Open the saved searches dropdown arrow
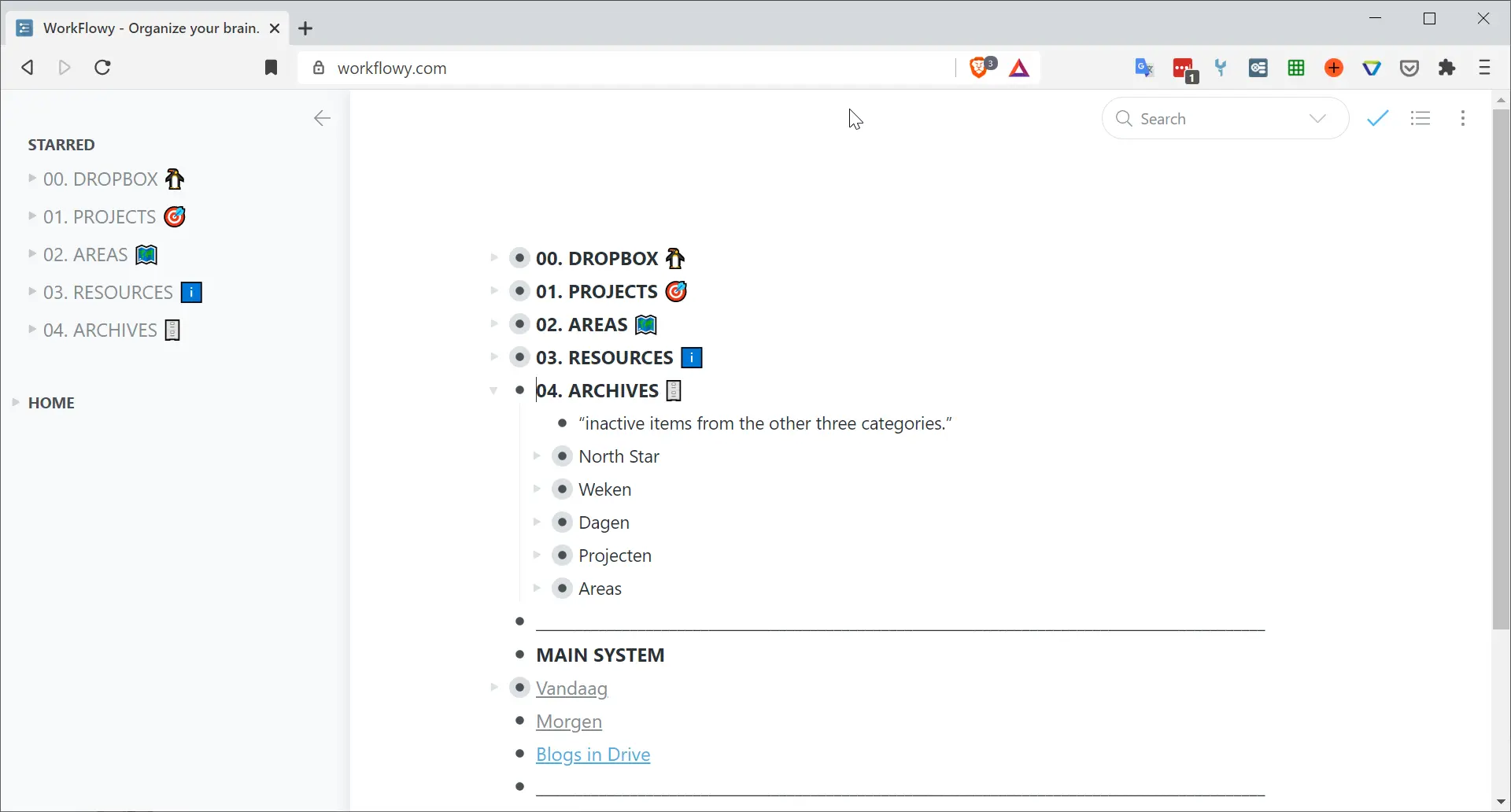The width and height of the screenshot is (1511, 812). 1318,119
